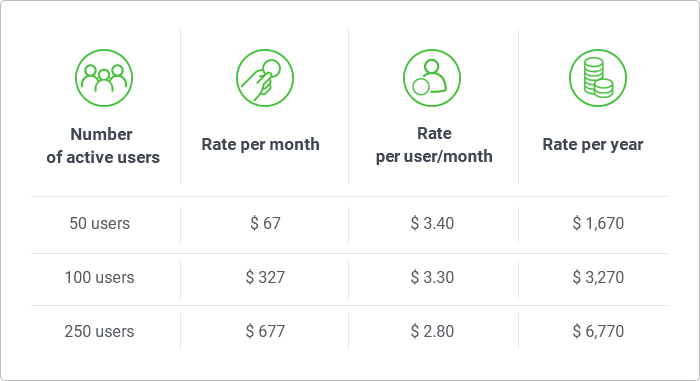Select the Rate per year header
This screenshot has height=381, width=700.
592,144
